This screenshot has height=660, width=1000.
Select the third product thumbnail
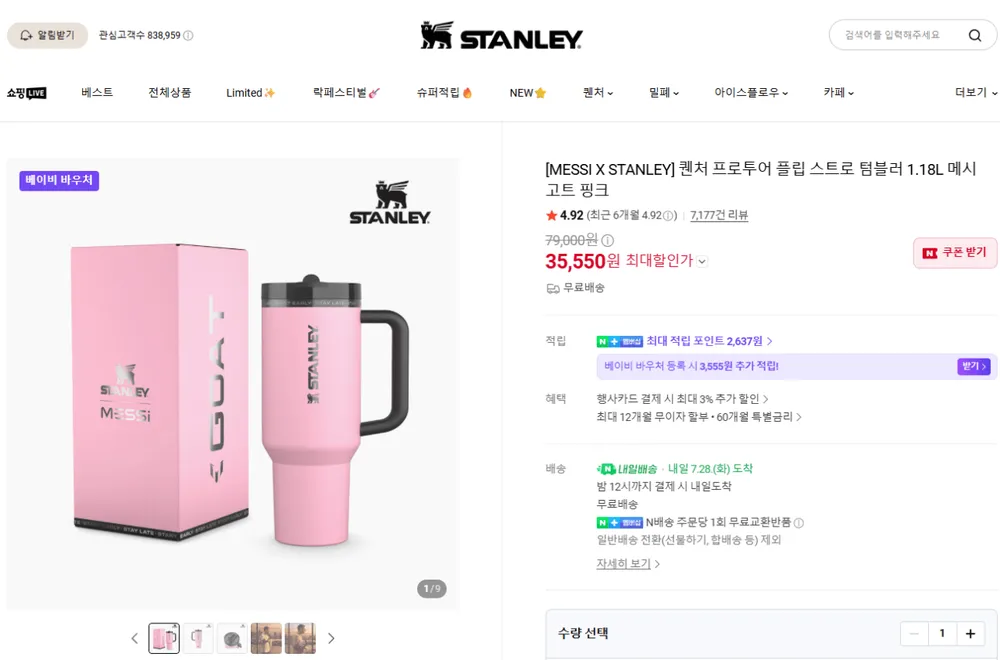pyautogui.click(x=232, y=638)
